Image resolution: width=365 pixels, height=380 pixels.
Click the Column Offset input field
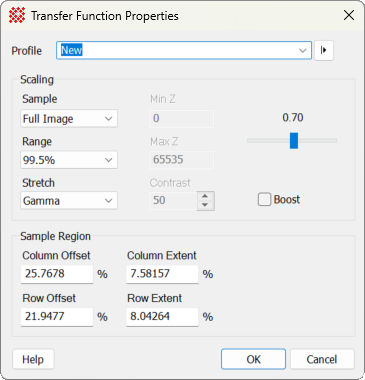(57, 274)
